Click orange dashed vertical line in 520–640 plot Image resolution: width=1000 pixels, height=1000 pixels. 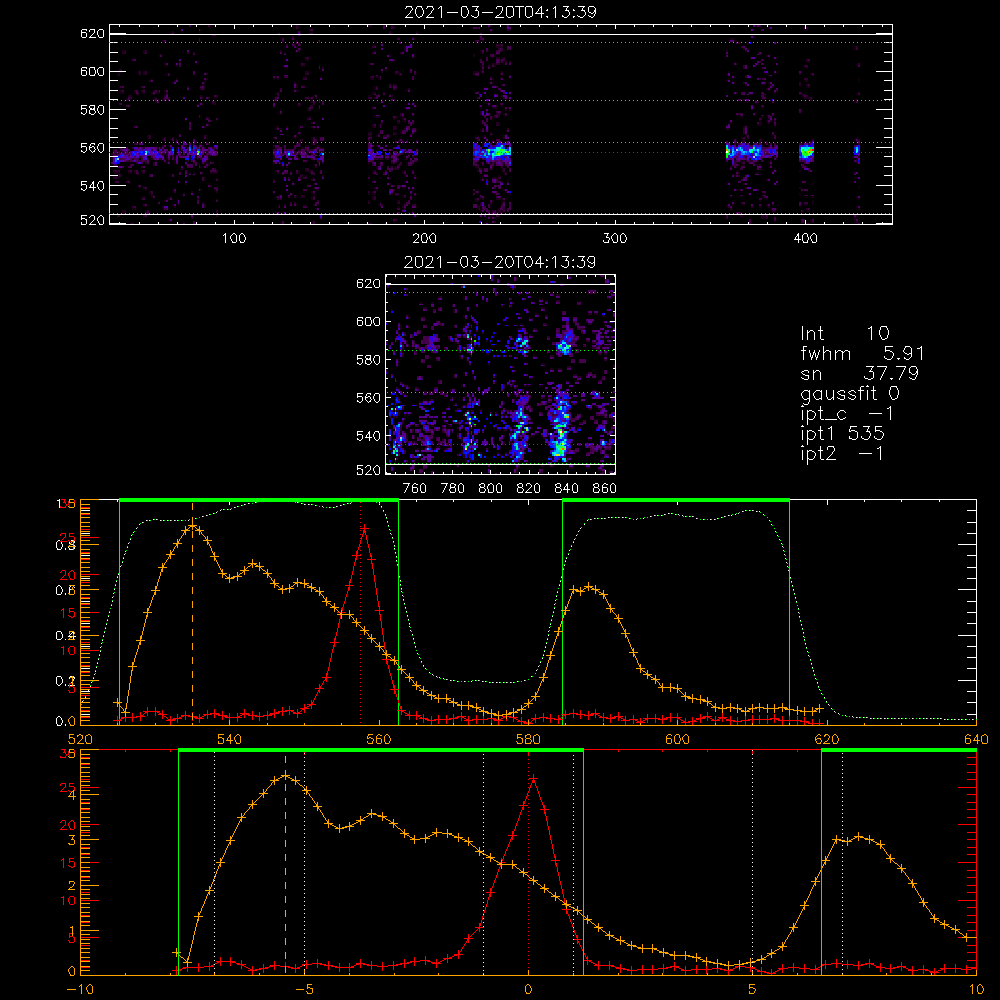tap(193, 612)
